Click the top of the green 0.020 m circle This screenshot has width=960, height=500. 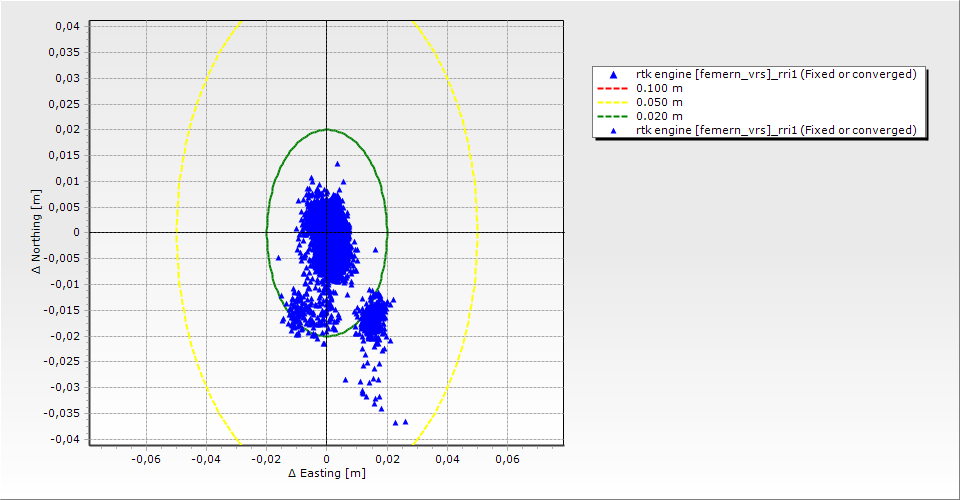pos(327,129)
